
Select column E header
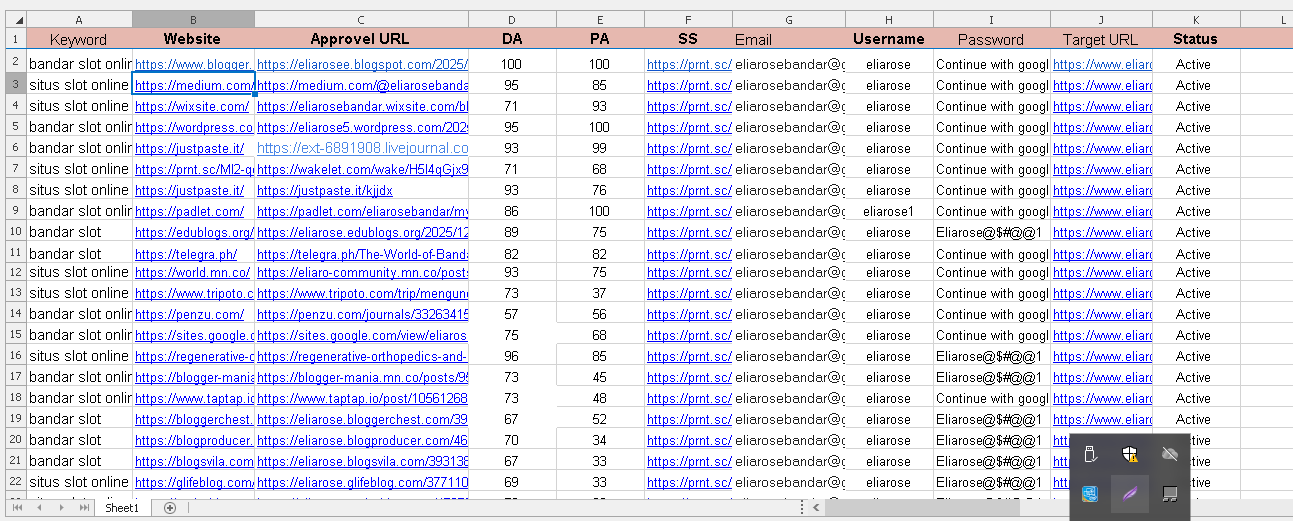600,20
